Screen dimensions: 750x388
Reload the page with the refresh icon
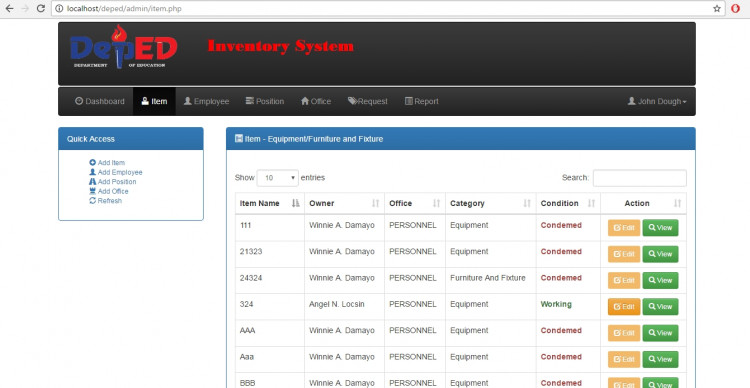[x=41, y=8]
